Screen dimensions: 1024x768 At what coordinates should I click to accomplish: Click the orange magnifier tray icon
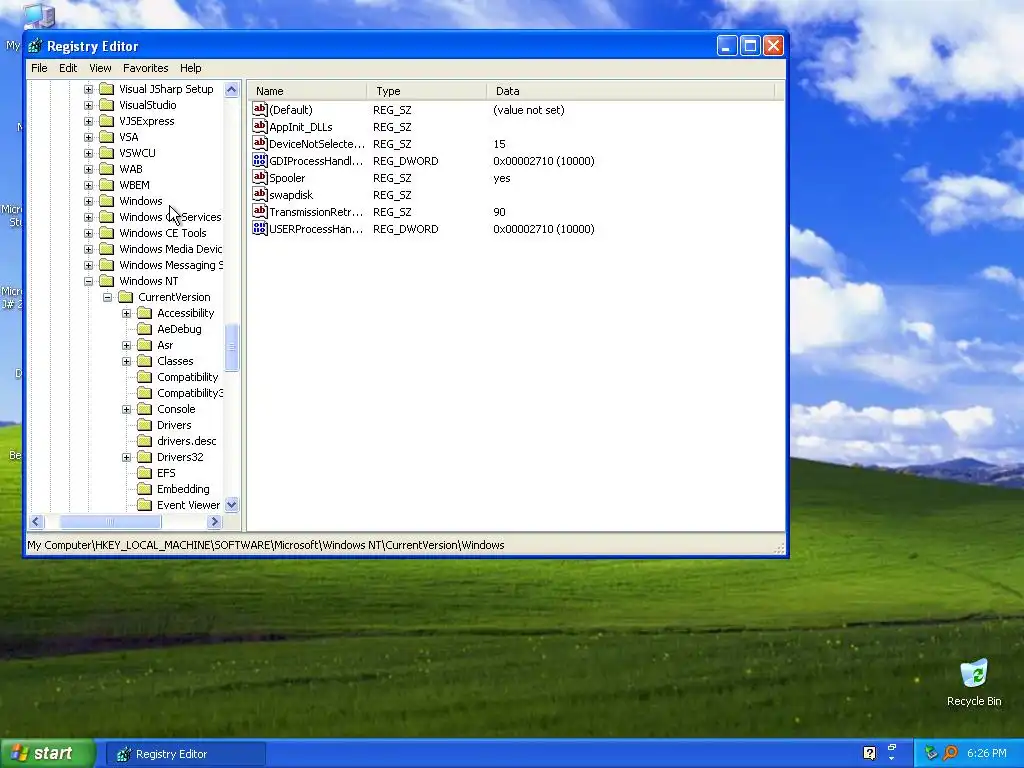coord(950,753)
